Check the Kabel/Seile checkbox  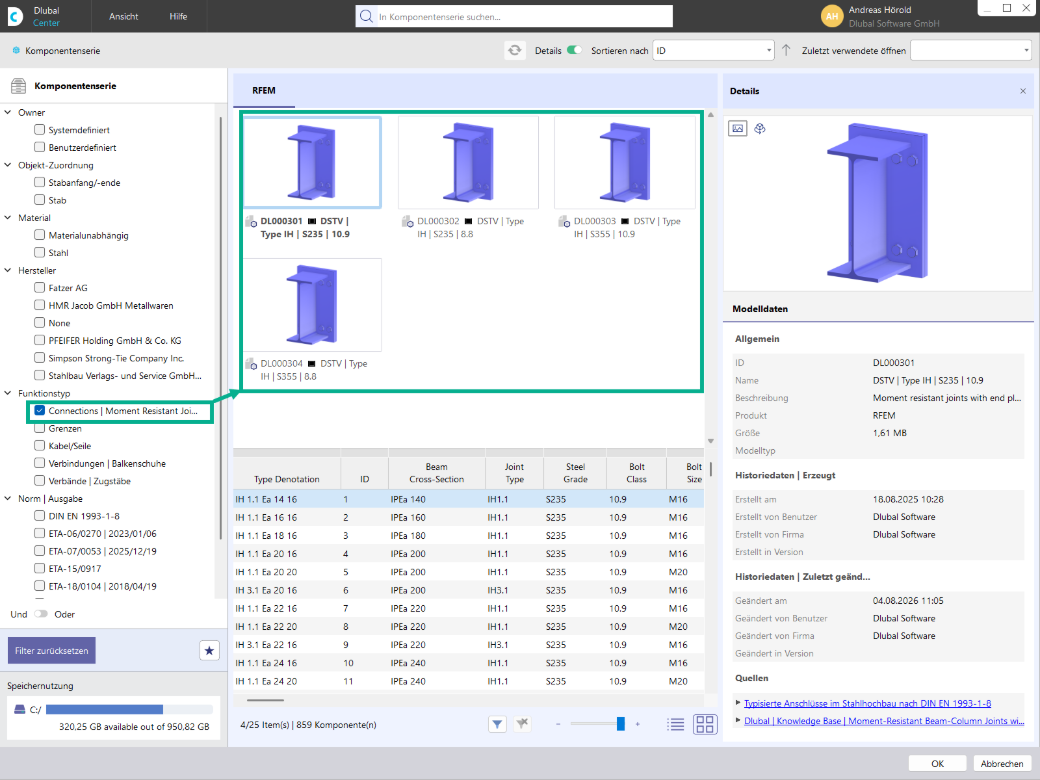tap(40, 446)
